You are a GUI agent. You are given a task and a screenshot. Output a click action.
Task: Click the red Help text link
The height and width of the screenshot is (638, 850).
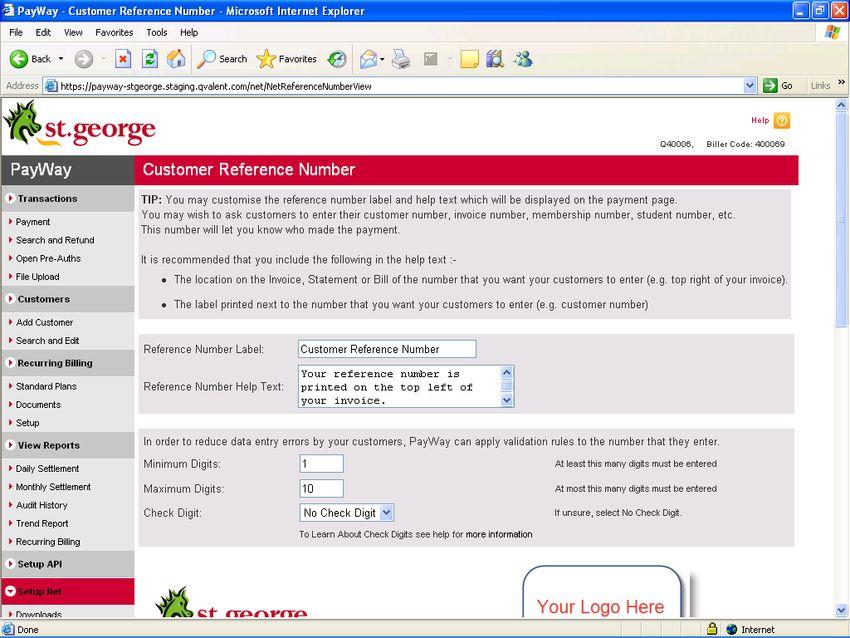point(760,120)
